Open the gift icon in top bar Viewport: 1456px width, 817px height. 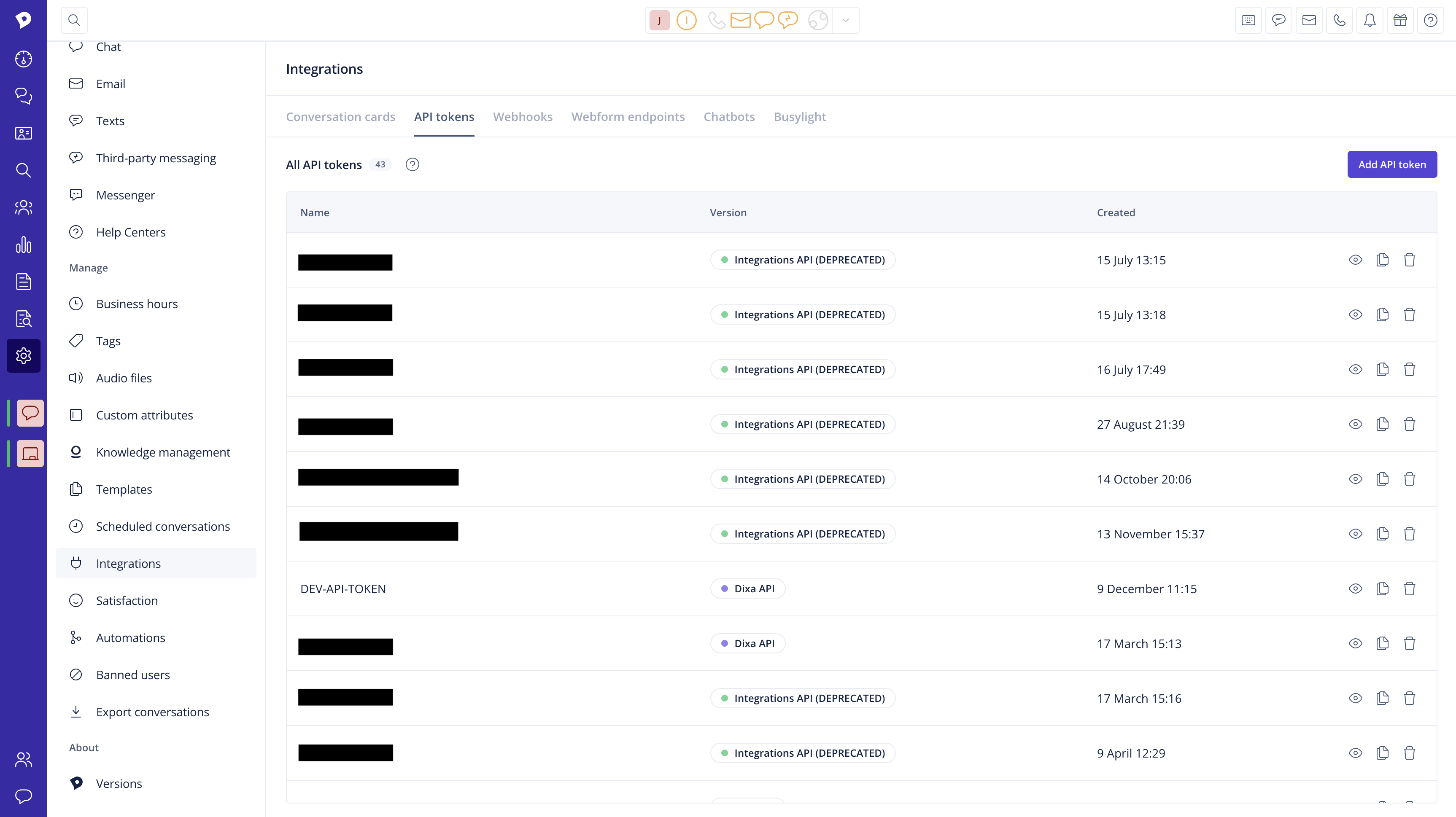click(1400, 20)
